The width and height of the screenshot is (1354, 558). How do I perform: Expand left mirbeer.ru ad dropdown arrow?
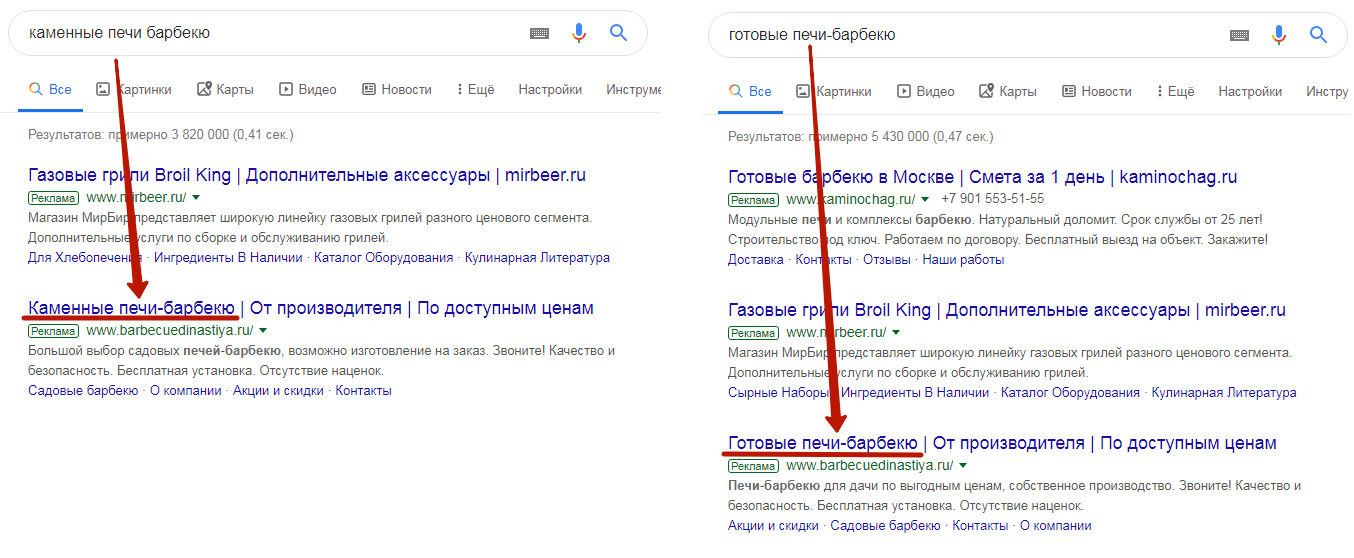pos(196,197)
